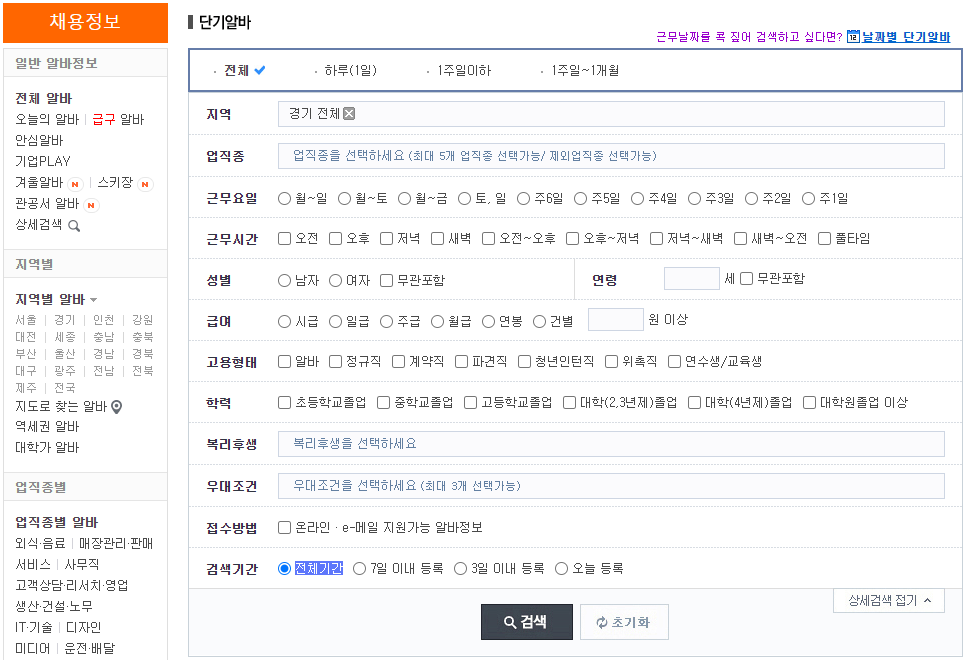Screen dimensions: 966x660
Task: Click the magnifier icon beside 상세검색
Action: click(74, 226)
